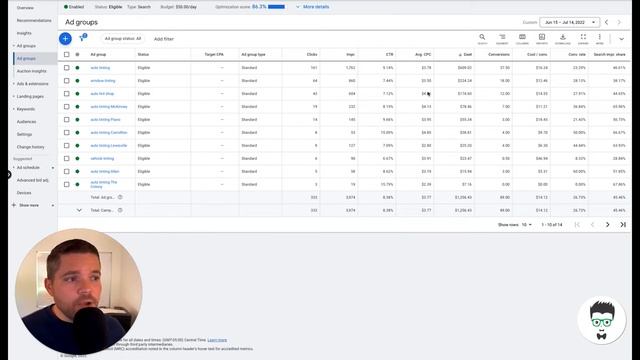Viewport: 640px width, 360px height.
Task: Click the cartoon avatar logo badge
Action: coord(601,320)
